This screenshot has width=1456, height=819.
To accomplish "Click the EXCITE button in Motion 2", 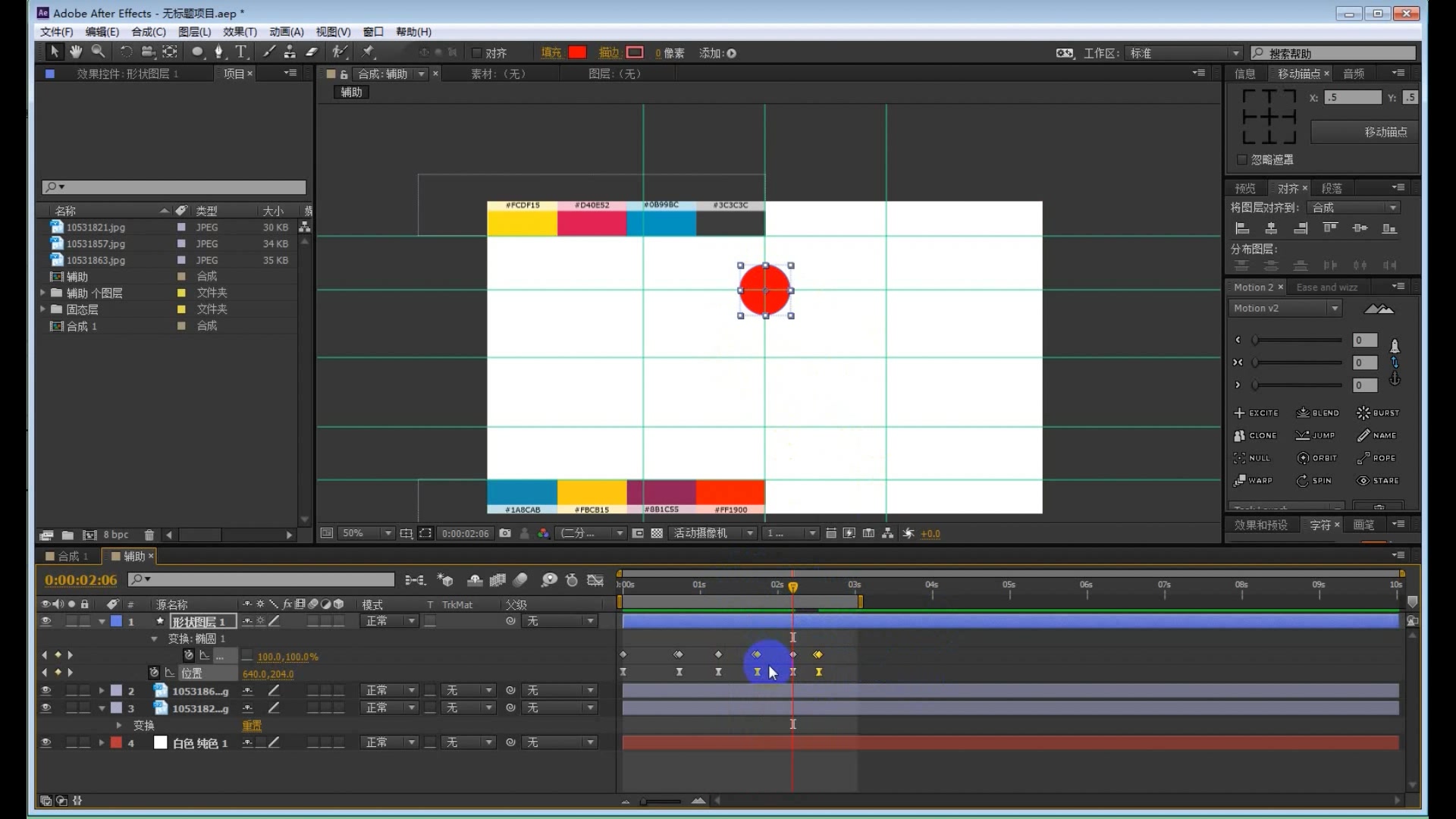I will [x=1256, y=412].
